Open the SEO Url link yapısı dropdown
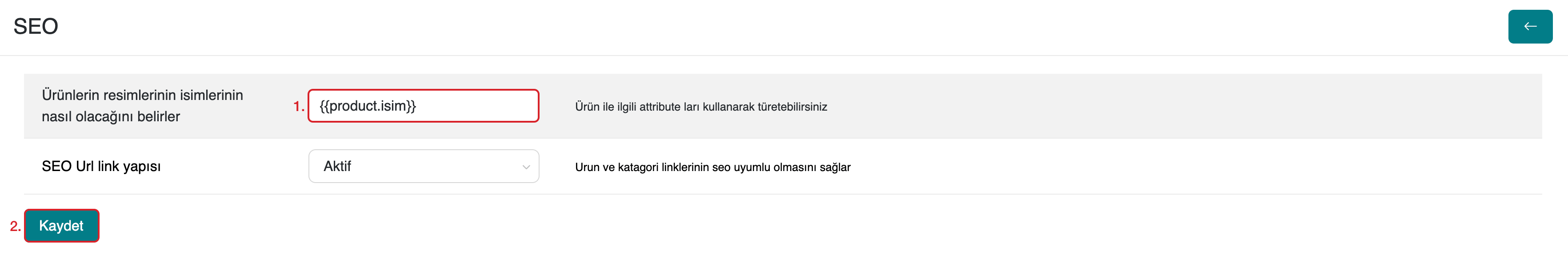The height and width of the screenshot is (263, 1568). [423, 166]
